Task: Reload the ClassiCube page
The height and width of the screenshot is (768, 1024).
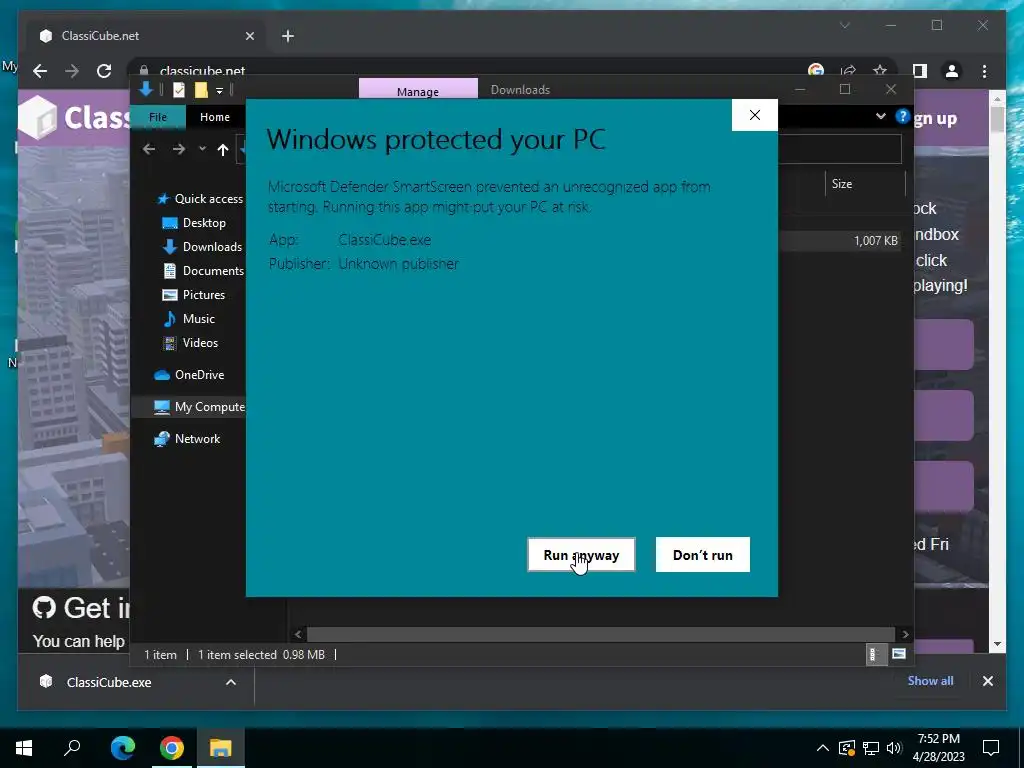Action: [x=104, y=71]
